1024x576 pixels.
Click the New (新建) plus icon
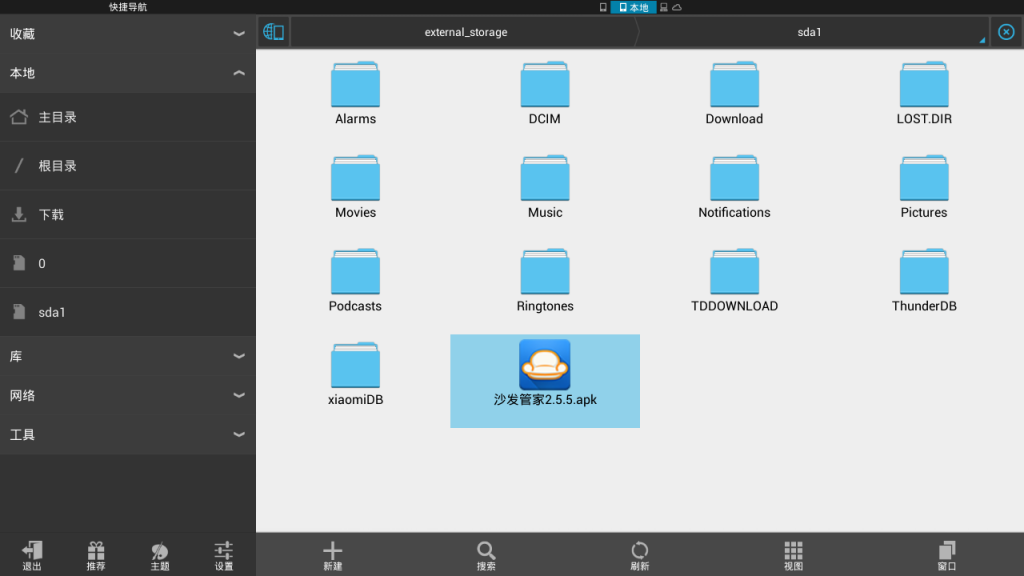pyautogui.click(x=333, y=555)
